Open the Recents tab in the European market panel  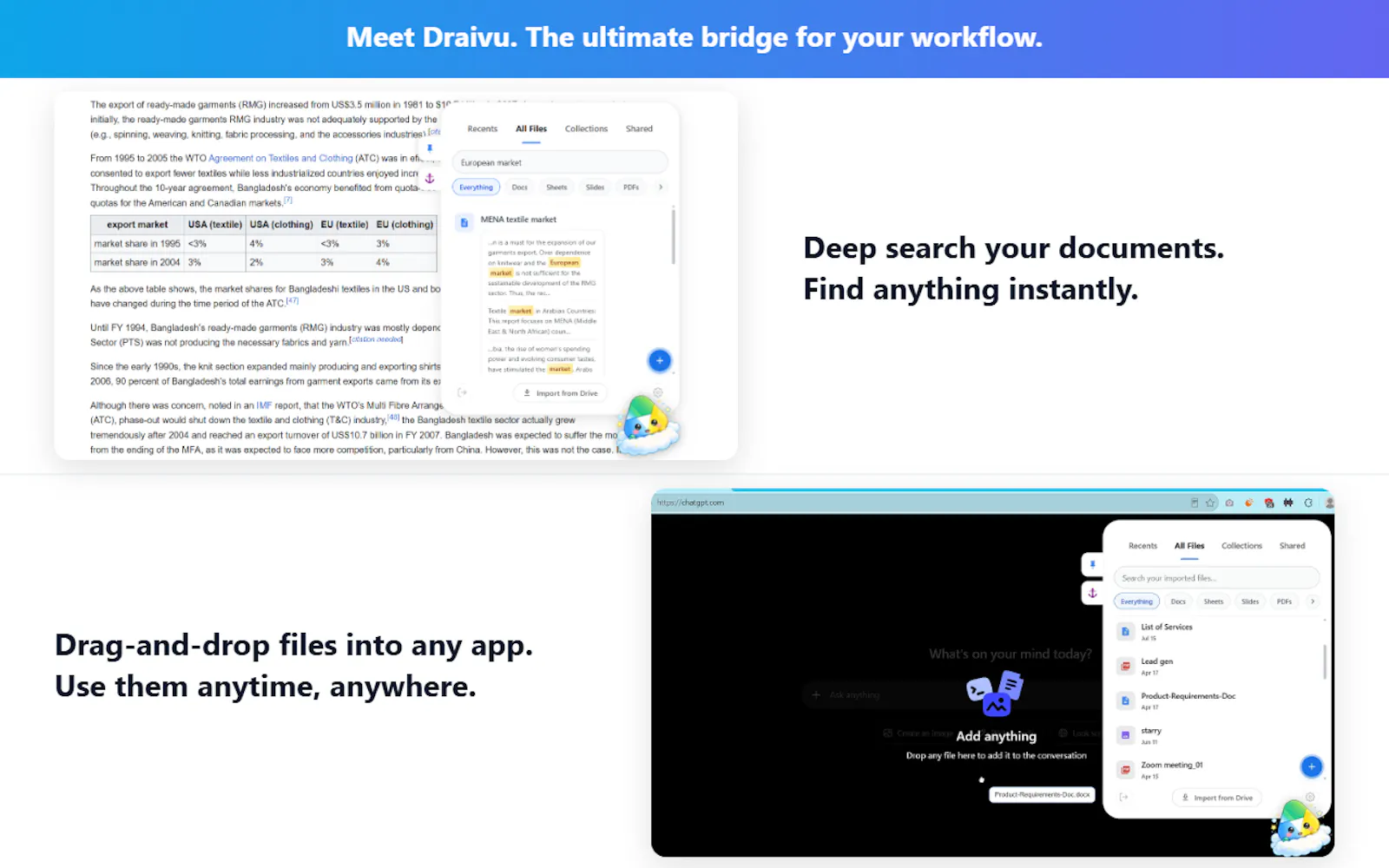[483, 128]
